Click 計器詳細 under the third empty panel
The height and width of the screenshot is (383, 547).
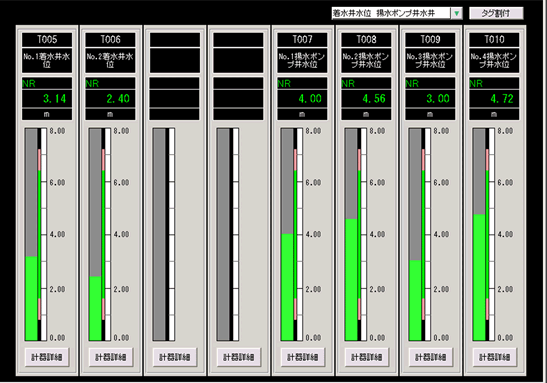click(x=174, y=357)
